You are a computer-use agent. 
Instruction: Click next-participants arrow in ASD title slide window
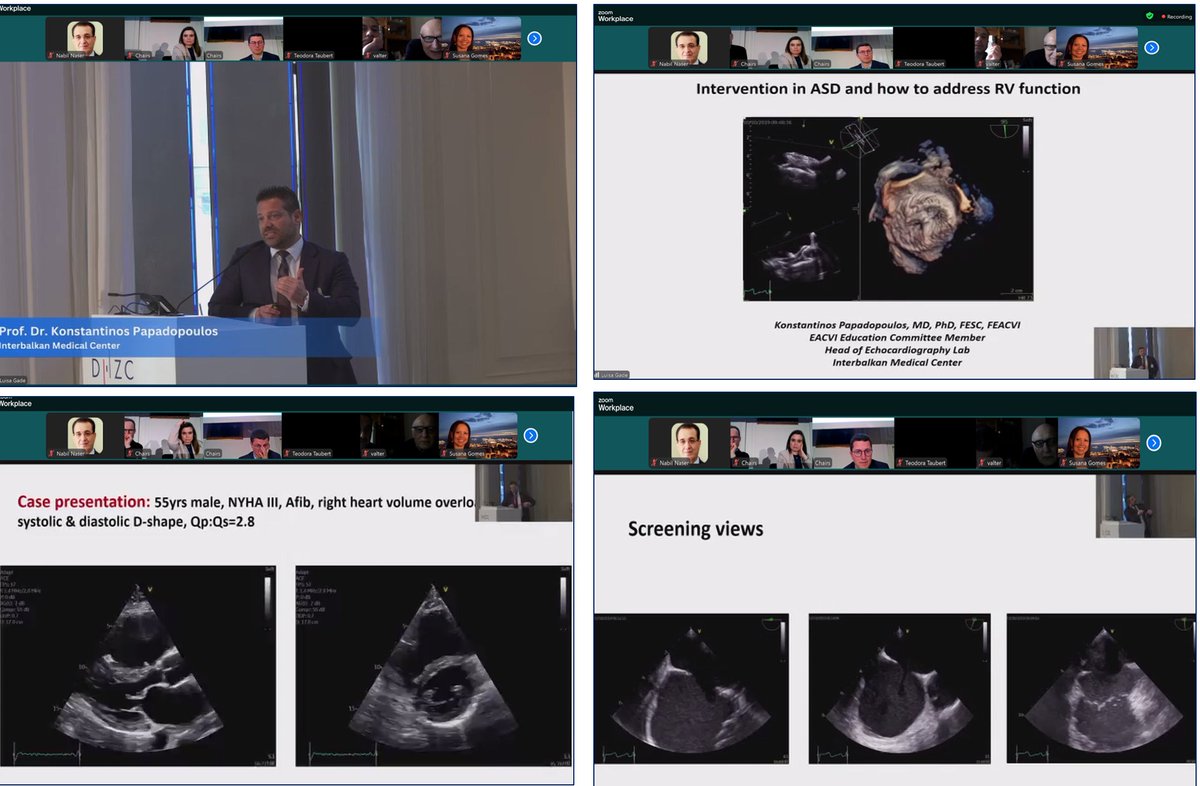[1151, 47]
